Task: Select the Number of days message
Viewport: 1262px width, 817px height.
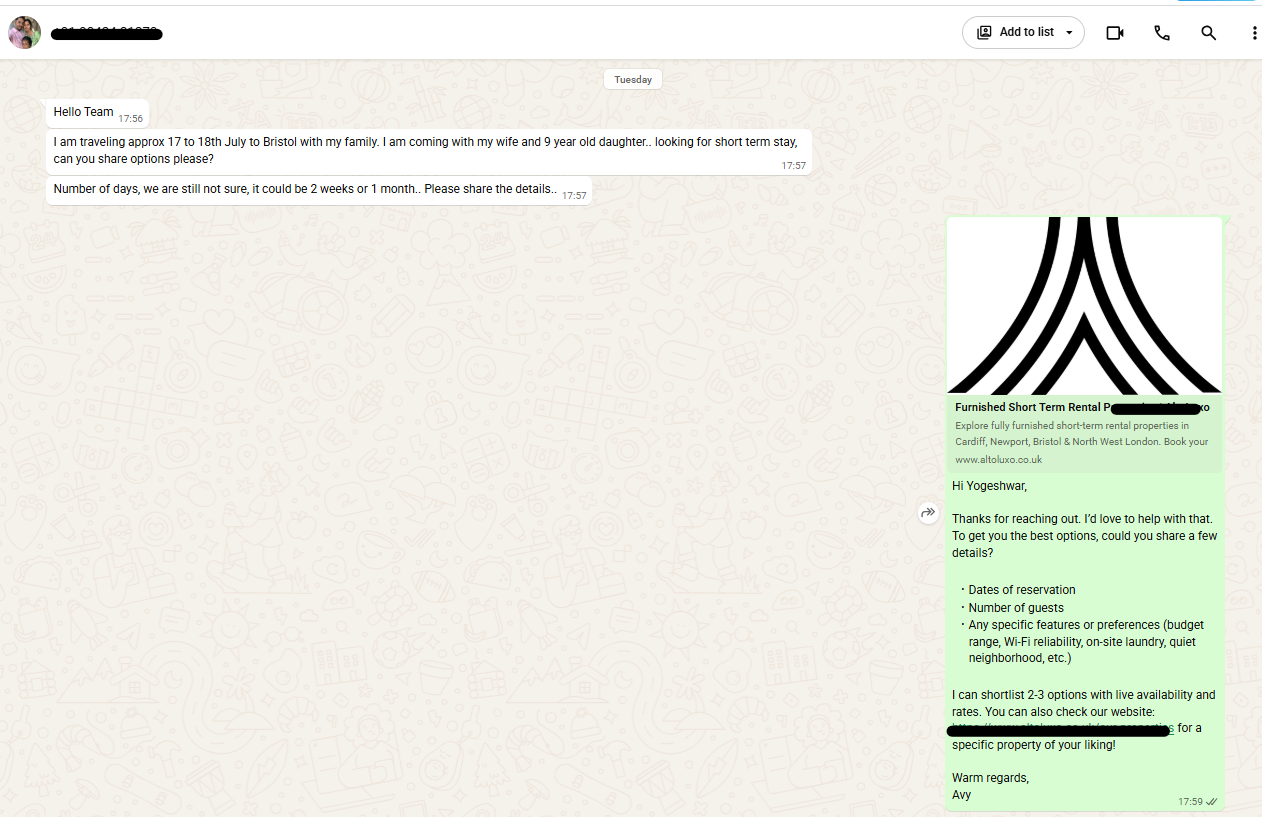Action: pos(319,190)
